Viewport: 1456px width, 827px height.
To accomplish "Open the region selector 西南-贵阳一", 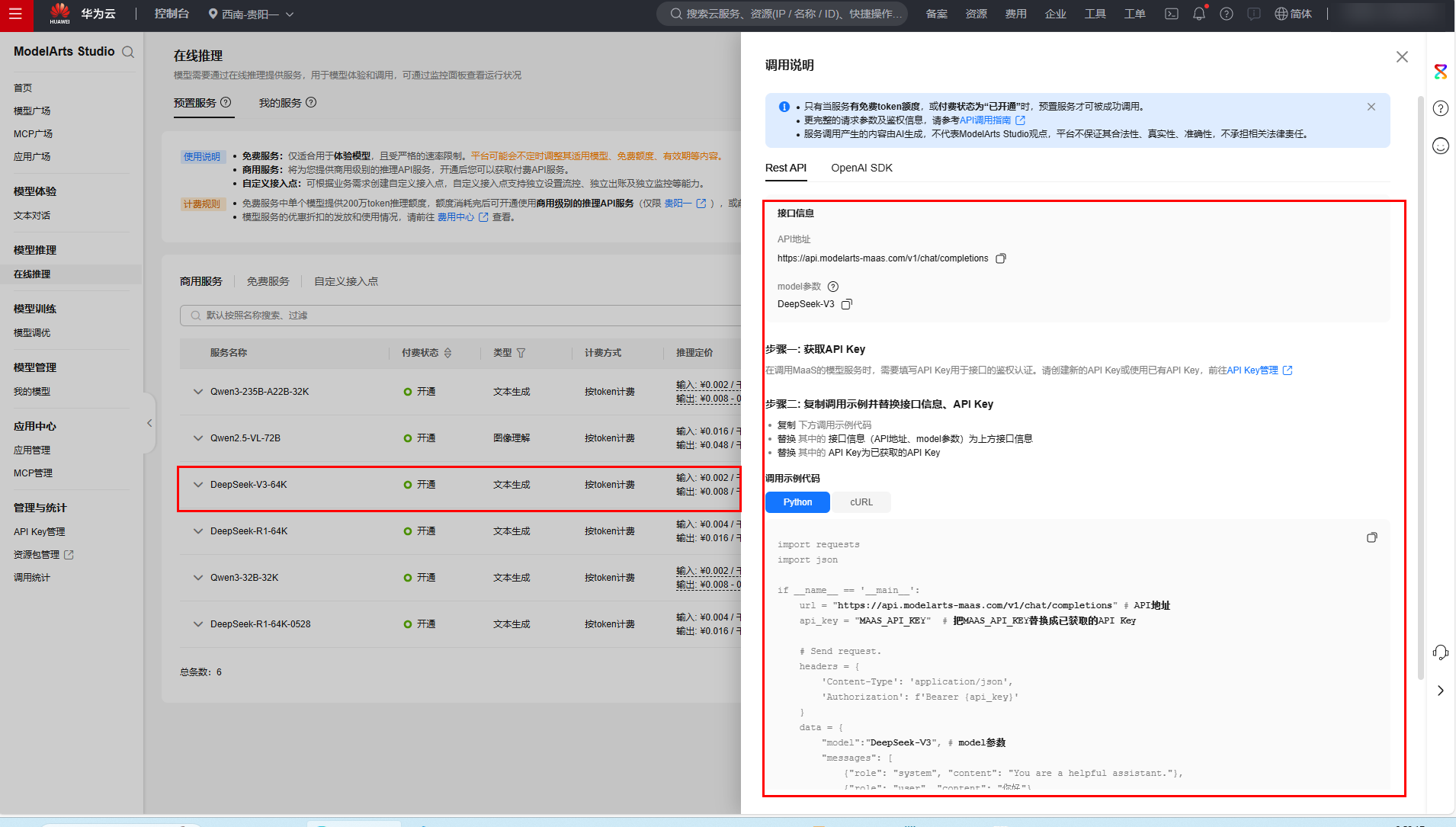I will pyautogui.click(x=251, y=14).
